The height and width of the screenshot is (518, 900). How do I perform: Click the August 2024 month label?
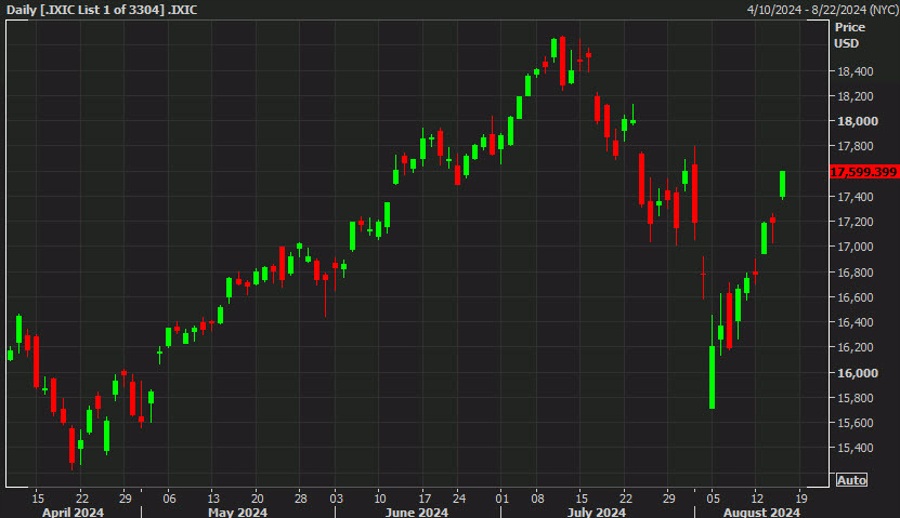(x=762, y=512)
